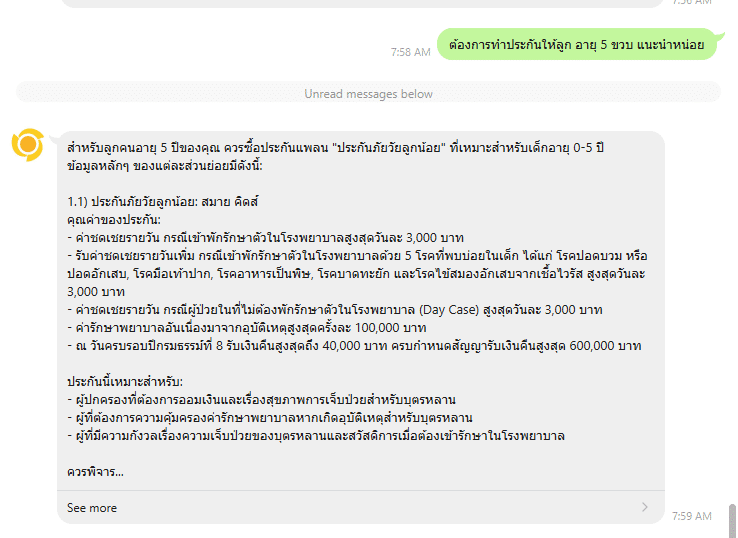
Task: Click the line mentioning 100,000 บาท
Action: tap(247, 328)
